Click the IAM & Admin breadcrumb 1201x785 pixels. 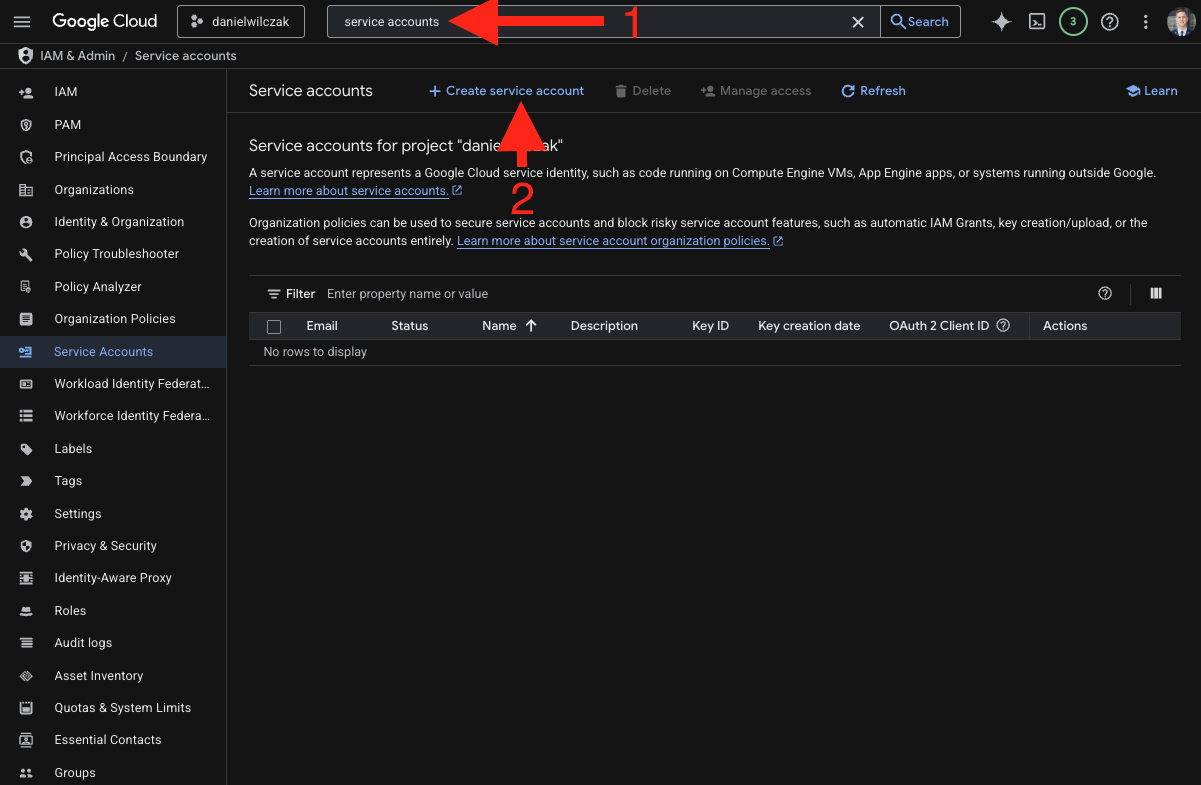point(77,56)
